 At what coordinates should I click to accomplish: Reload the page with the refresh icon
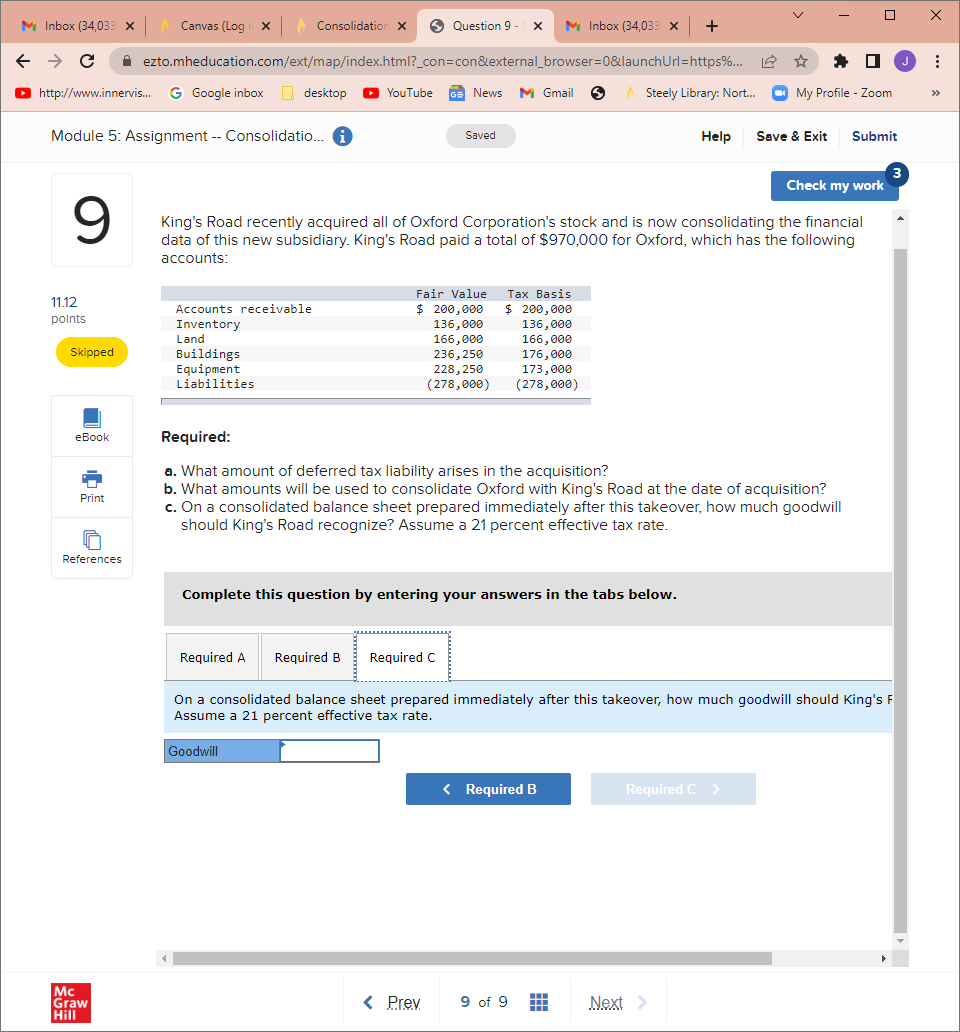86,61
